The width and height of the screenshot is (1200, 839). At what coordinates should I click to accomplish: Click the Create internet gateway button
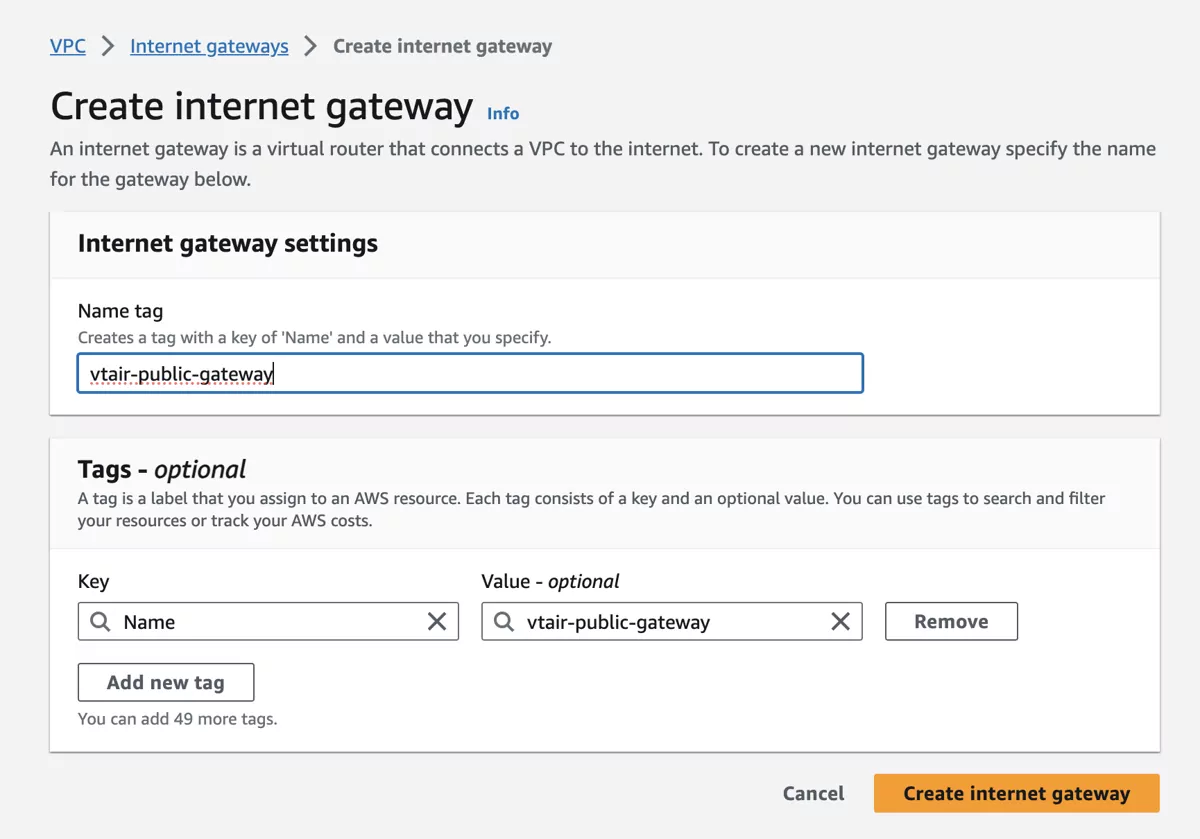click(1016, 793)
